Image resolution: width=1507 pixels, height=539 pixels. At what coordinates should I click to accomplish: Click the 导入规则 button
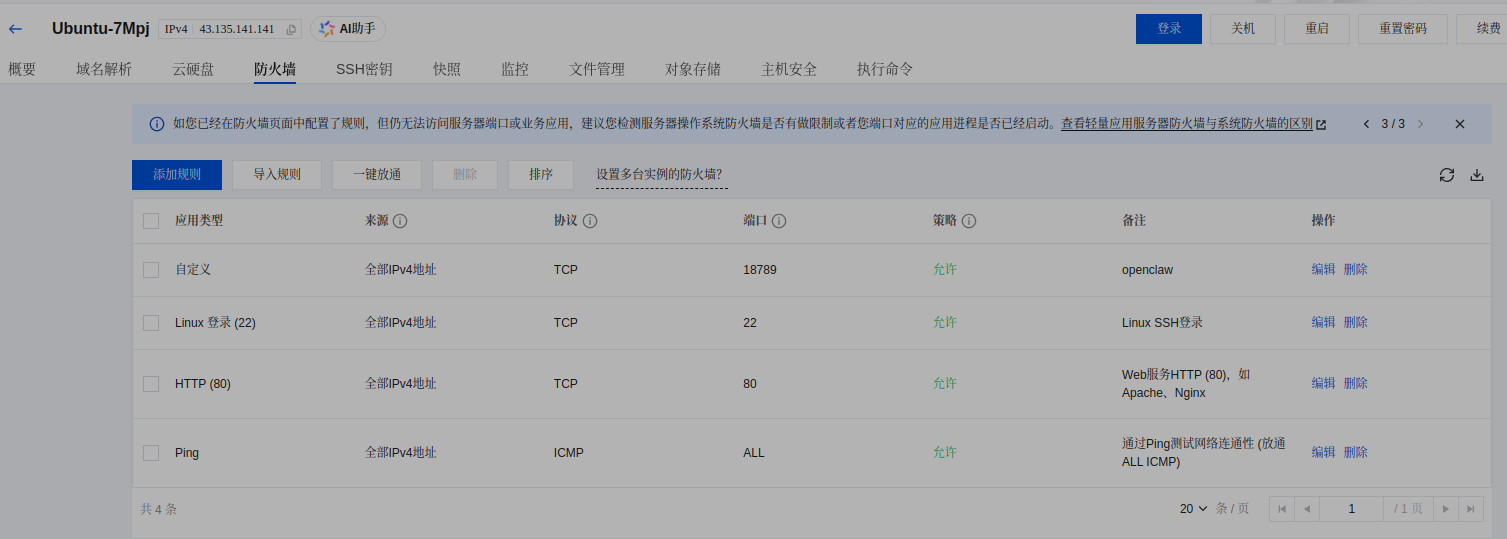pyautogui.click(x=277, y=175)
